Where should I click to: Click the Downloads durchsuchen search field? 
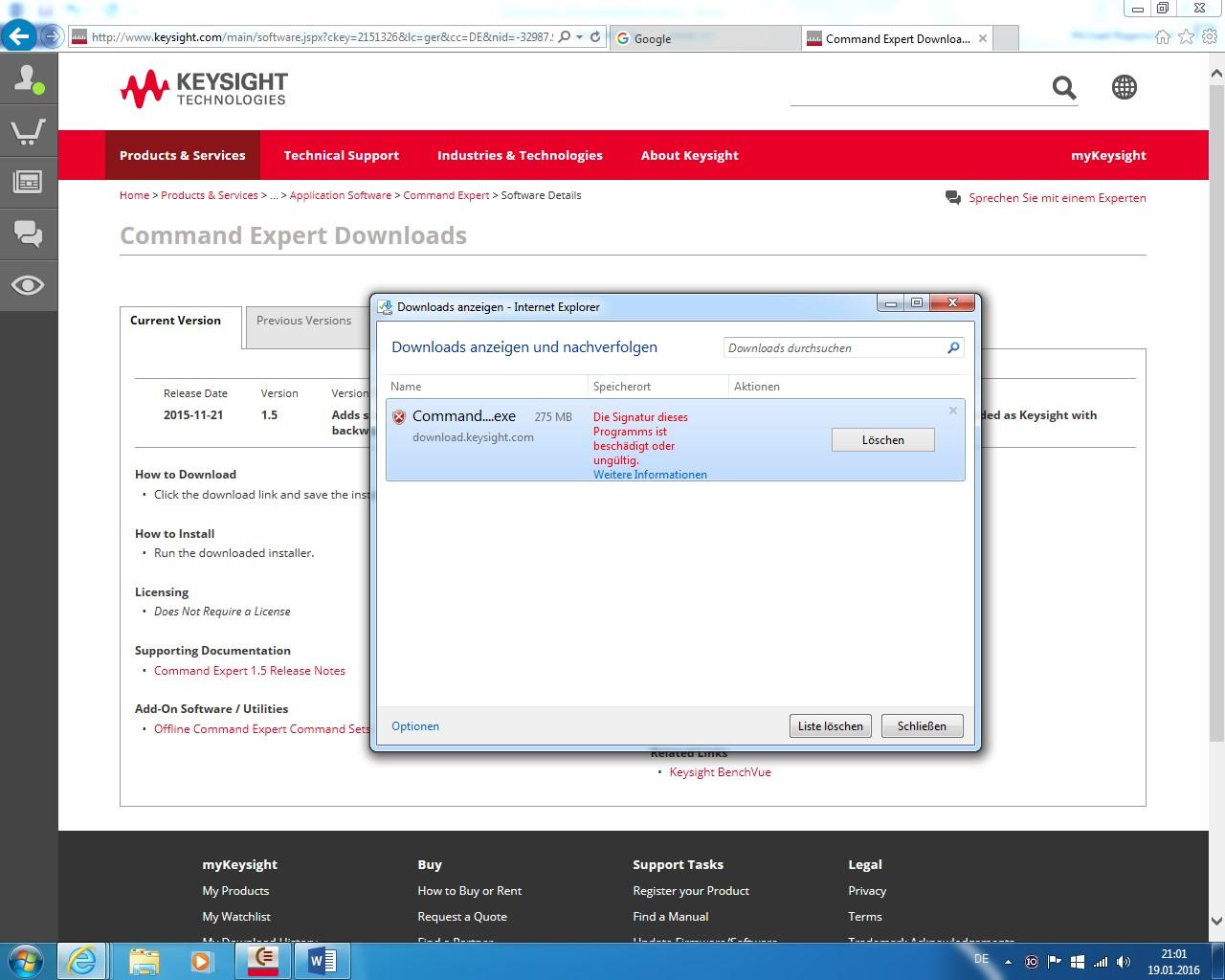pos(833,348)
